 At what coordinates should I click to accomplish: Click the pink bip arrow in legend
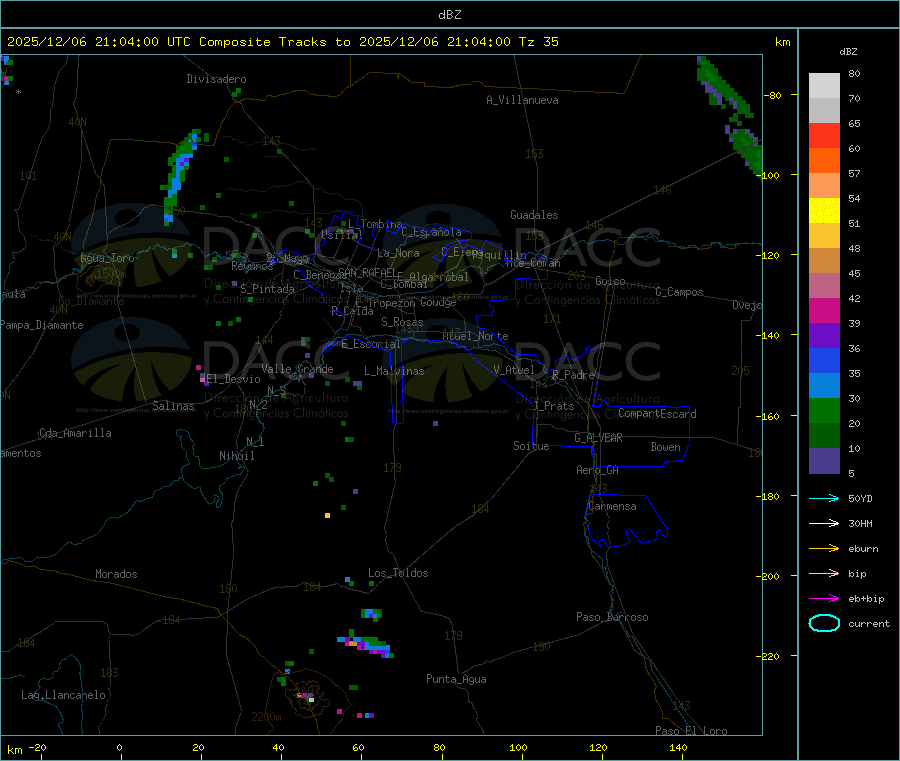tap(824, 573)
